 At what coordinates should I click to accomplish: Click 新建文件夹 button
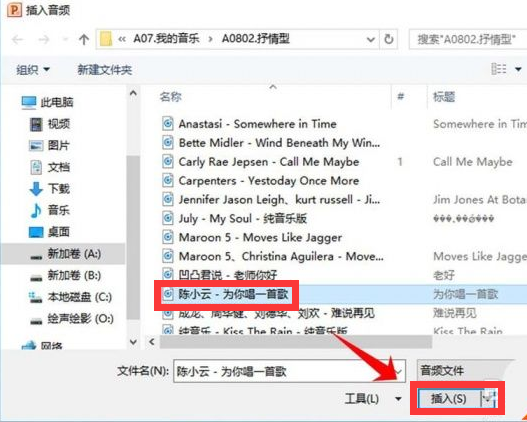pos(105,70)
